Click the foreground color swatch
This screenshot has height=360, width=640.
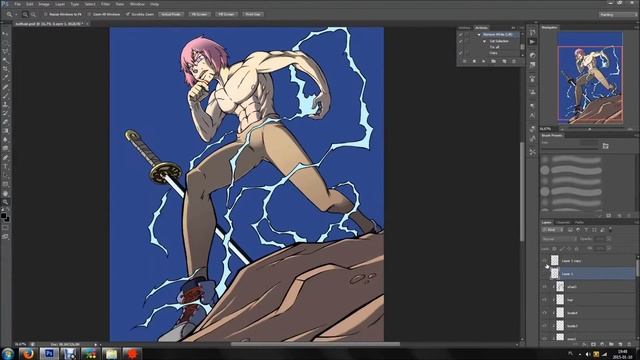click(4, 216)
